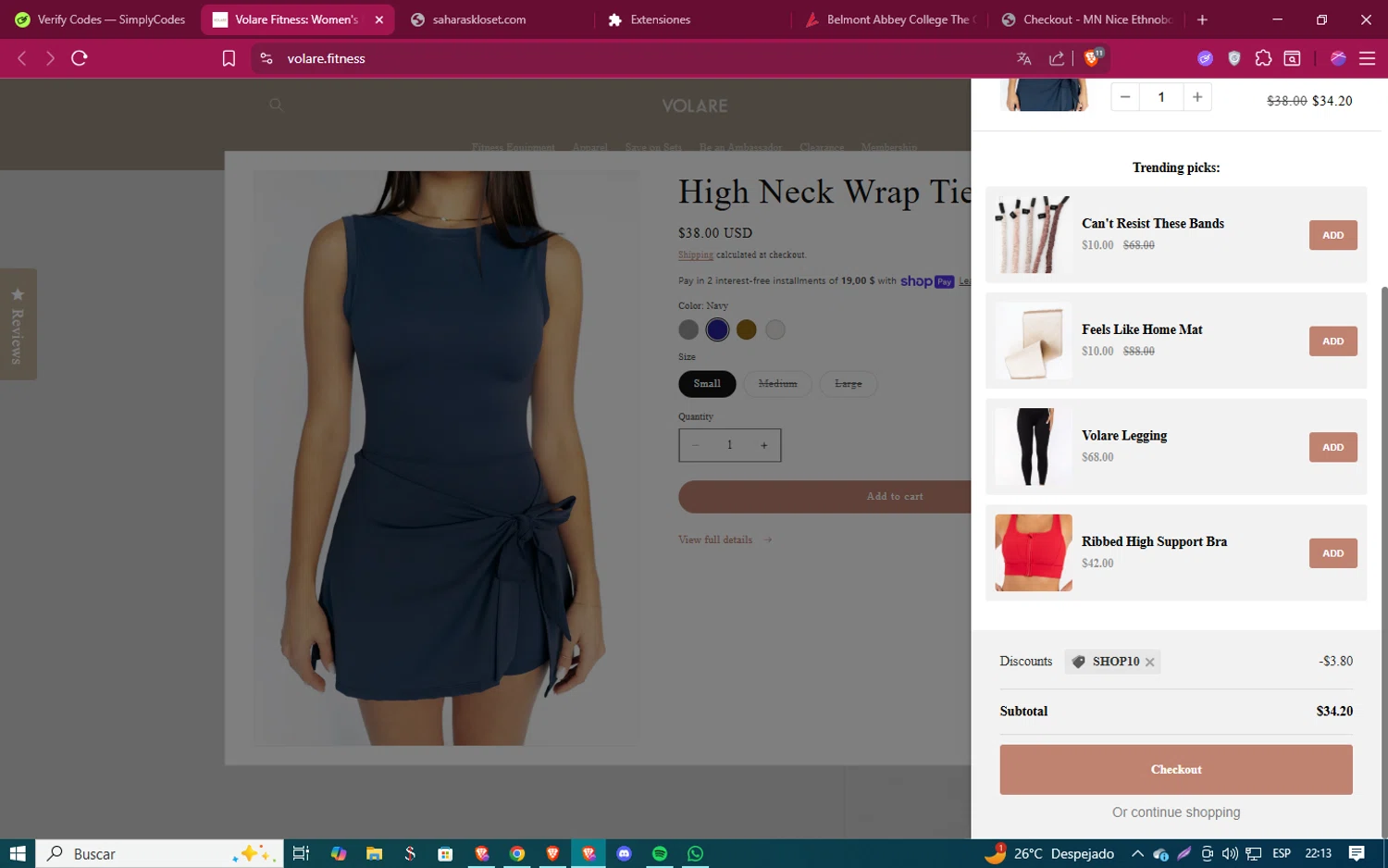
Task: Go forward in browser history
Action: (50, 58)
